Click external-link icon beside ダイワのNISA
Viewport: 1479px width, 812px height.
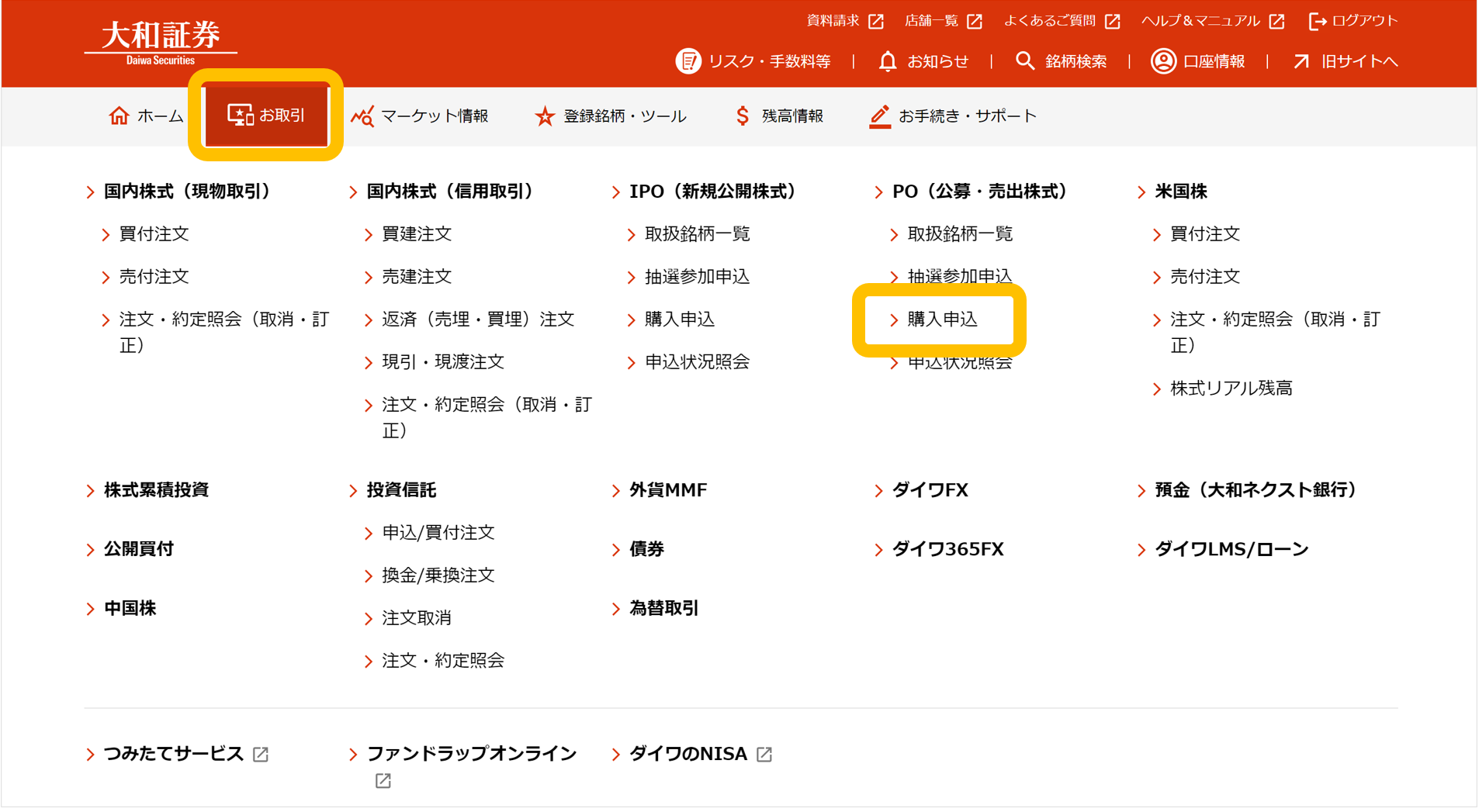(x=764, y=755)
